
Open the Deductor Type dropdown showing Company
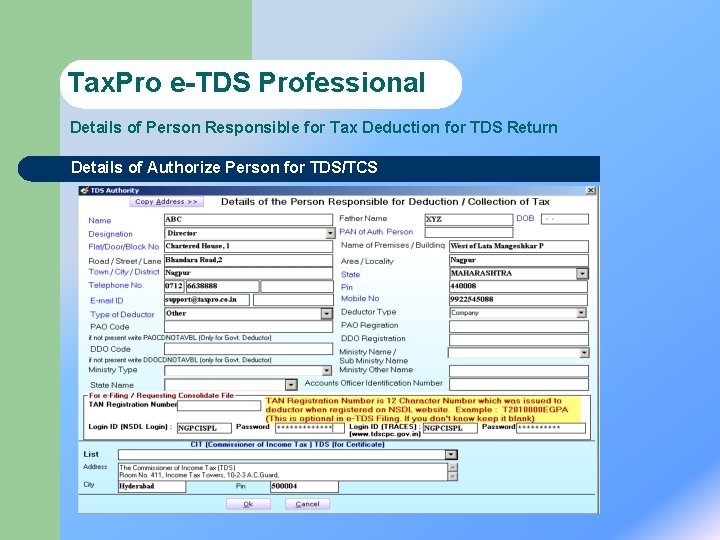[x=581, y=313]
